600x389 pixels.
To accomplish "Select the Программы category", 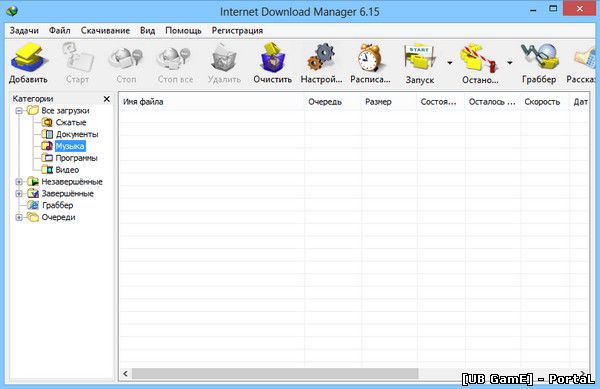I will (76, 158).
